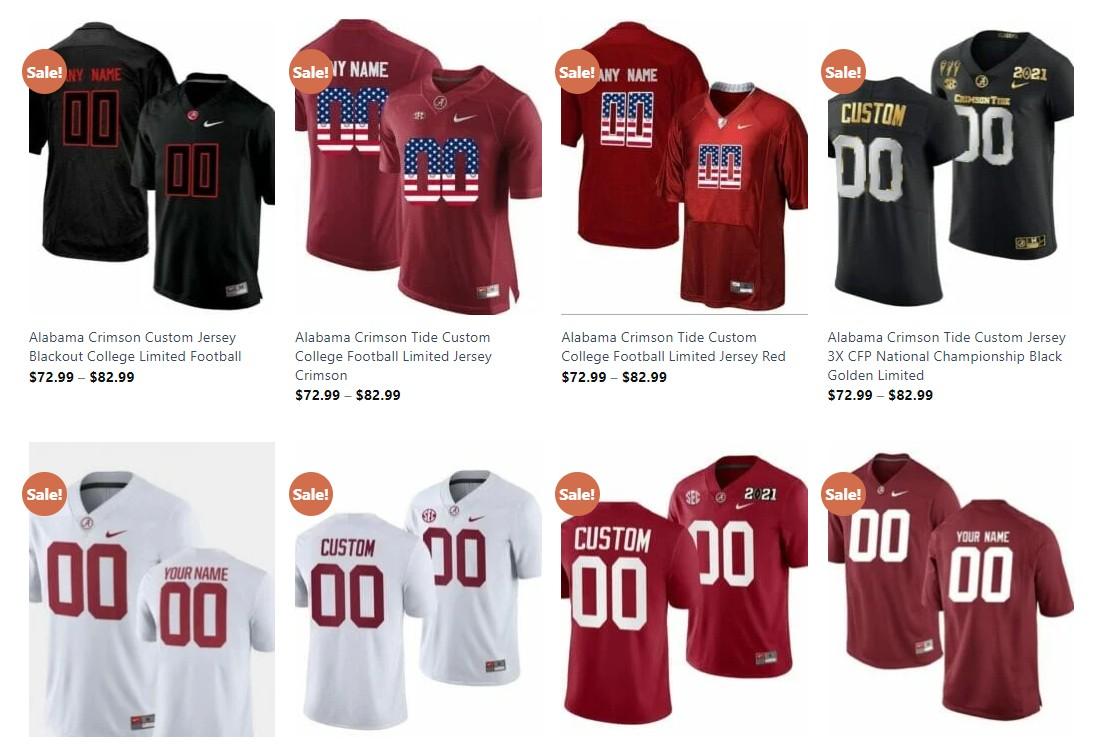View crimson YOUR NAME jersey image

pos(950,589)
